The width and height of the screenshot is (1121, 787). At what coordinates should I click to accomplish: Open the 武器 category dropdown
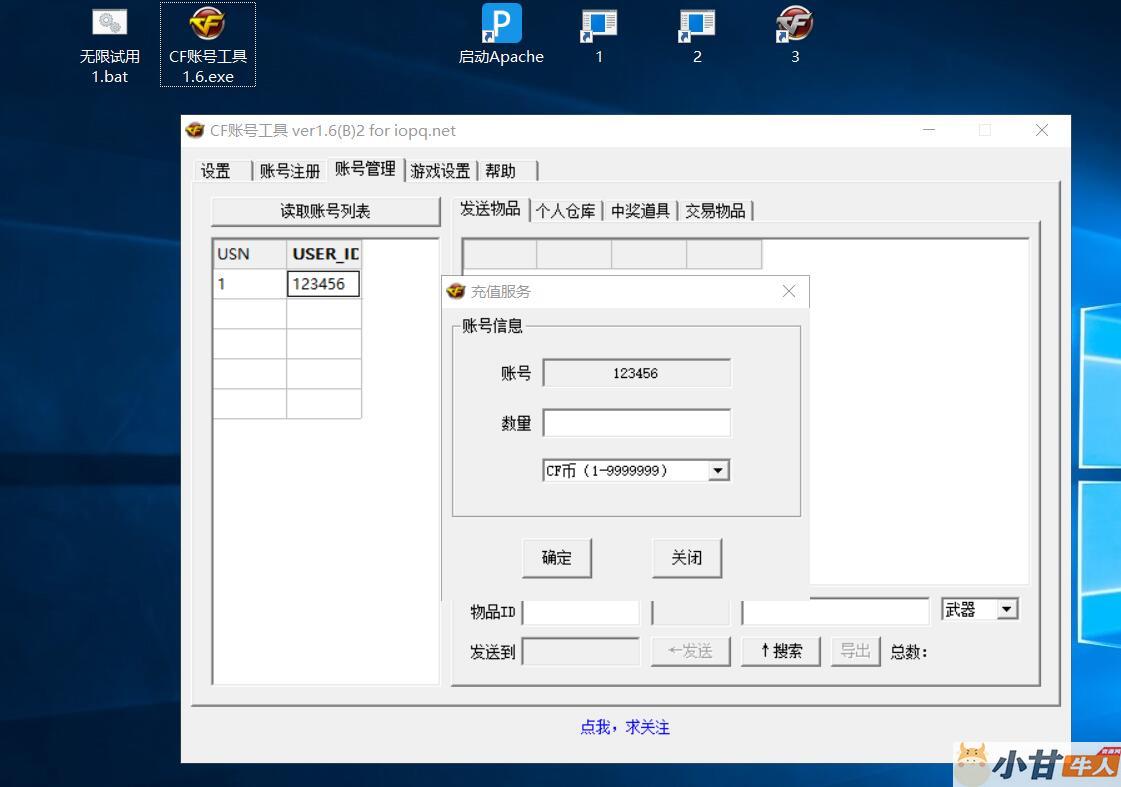(1006, 609)
